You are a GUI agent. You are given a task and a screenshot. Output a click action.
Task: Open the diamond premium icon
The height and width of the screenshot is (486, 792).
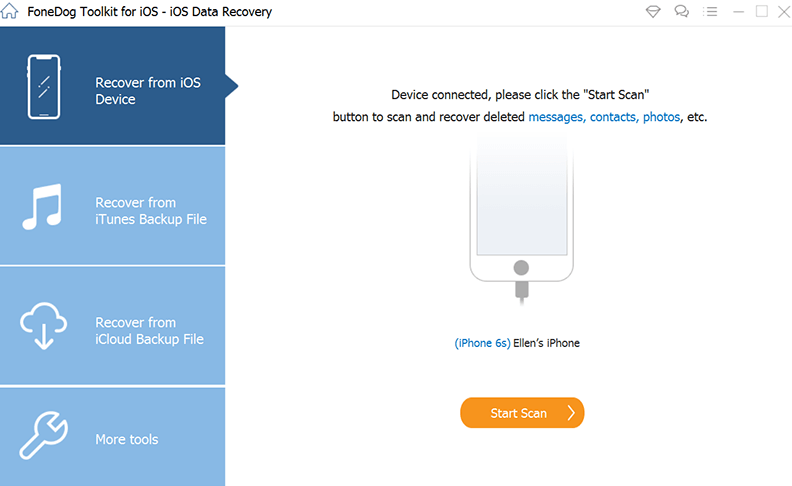(x=653, y=12)
